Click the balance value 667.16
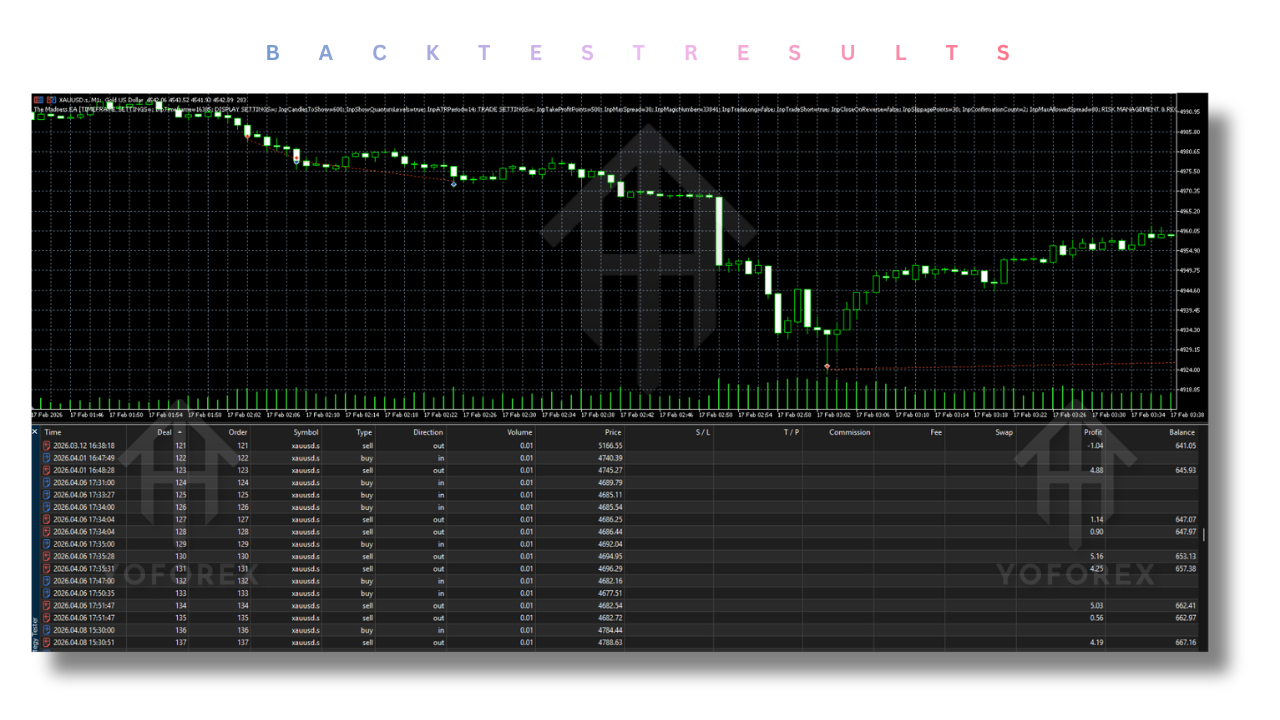Image resolution: width=1280 pixels, height=720 pixels. (x=1185, y=643)
